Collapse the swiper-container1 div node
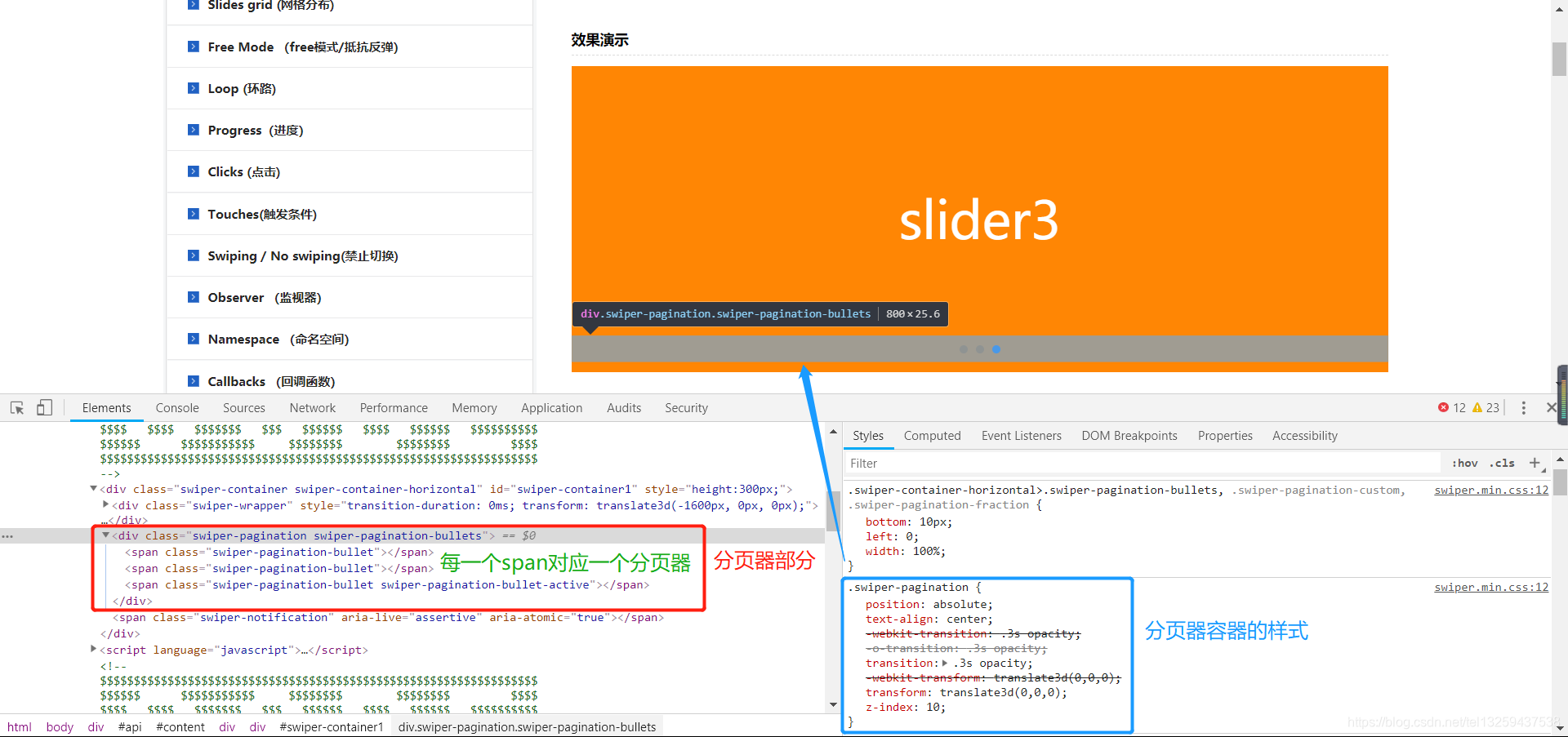The image size is (1568, 737). tap(93, 489)
